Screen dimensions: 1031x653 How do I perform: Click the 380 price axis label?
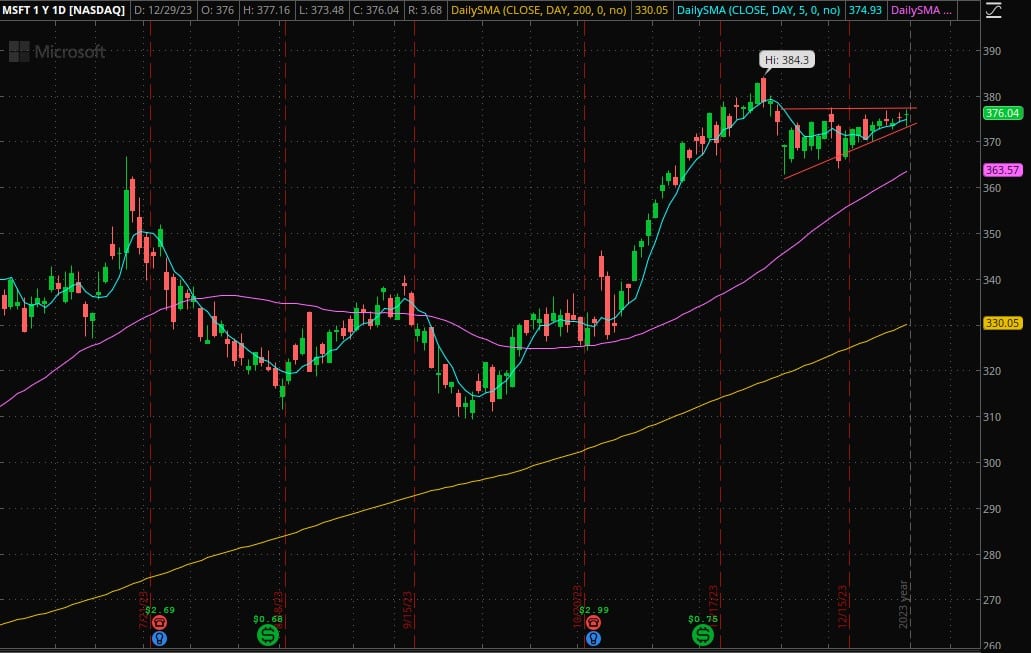[x=992, y=97]
